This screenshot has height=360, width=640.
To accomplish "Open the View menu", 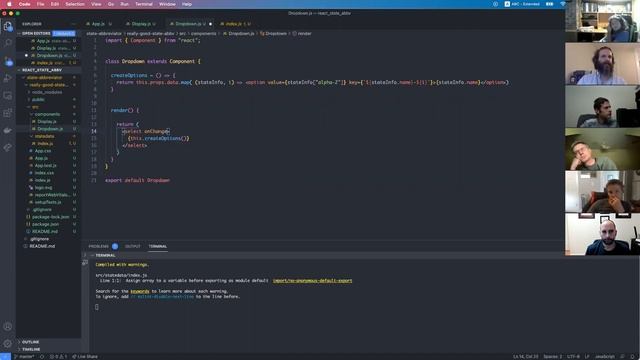I will click(x=96, y=4).
